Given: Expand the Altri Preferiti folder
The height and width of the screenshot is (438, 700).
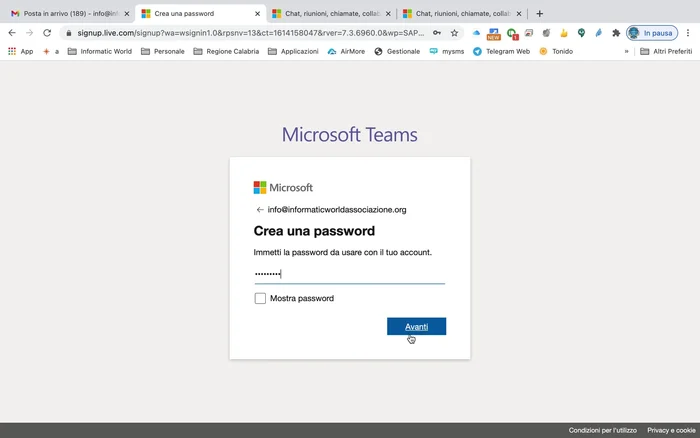Looking at the screenshot, I should pos(666,51).
